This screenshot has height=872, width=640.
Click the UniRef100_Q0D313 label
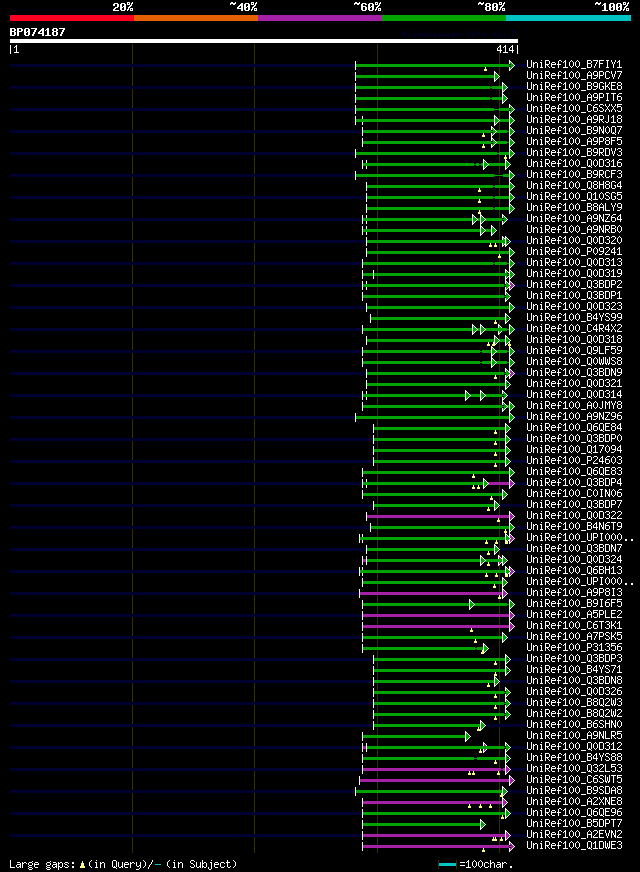click(x=574, y=263)
